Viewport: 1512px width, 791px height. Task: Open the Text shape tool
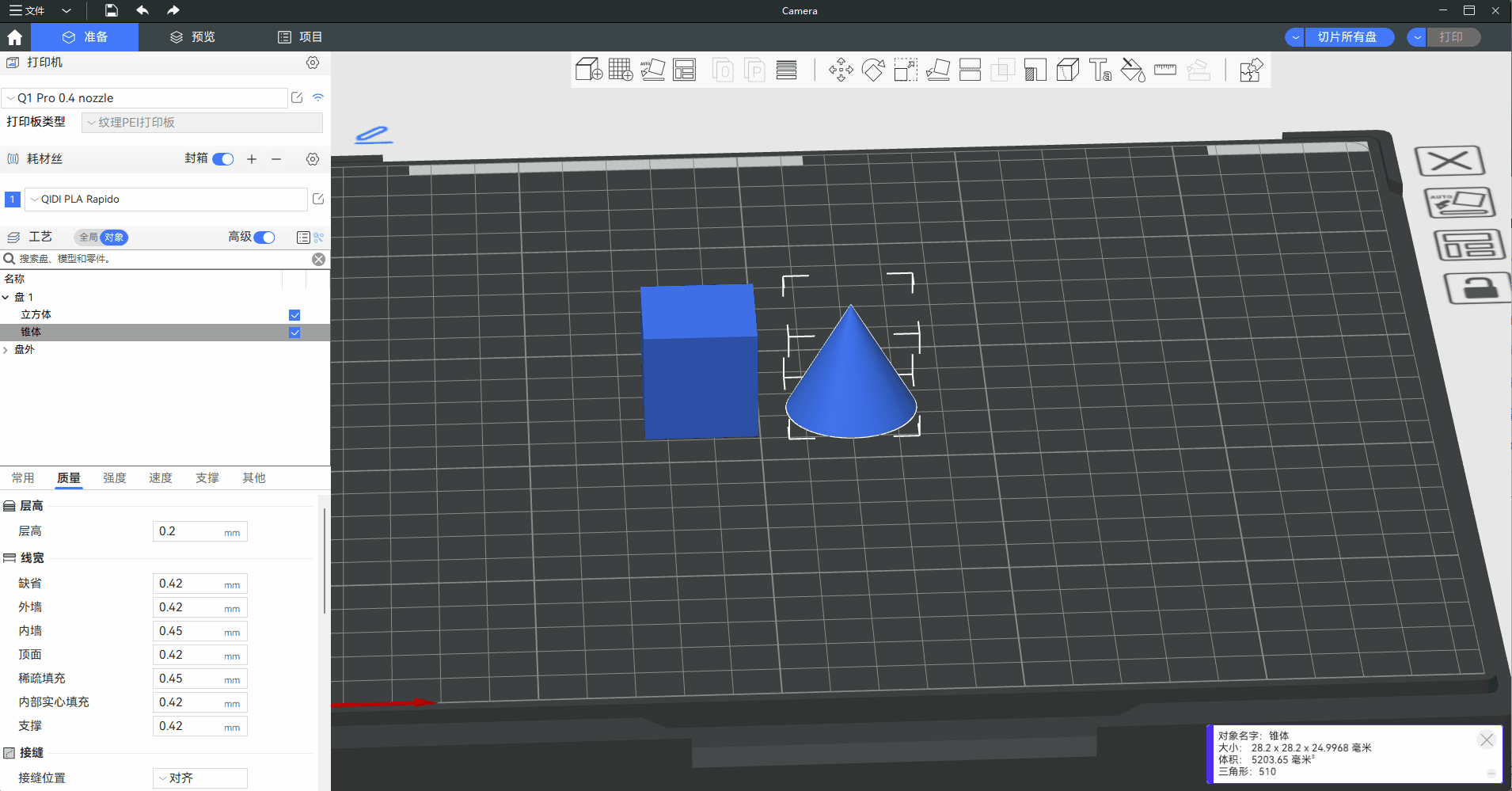[1100, 70]
